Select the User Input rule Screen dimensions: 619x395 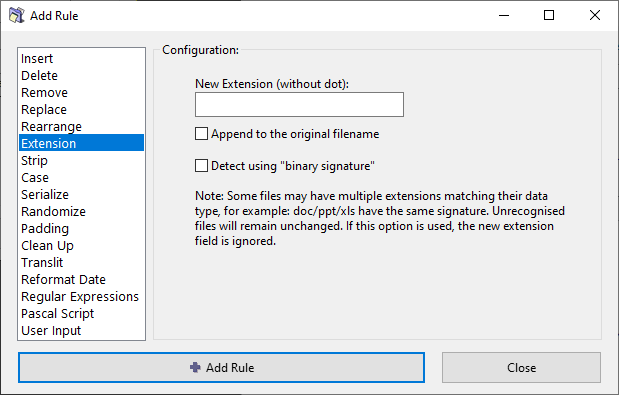(81, 330)
